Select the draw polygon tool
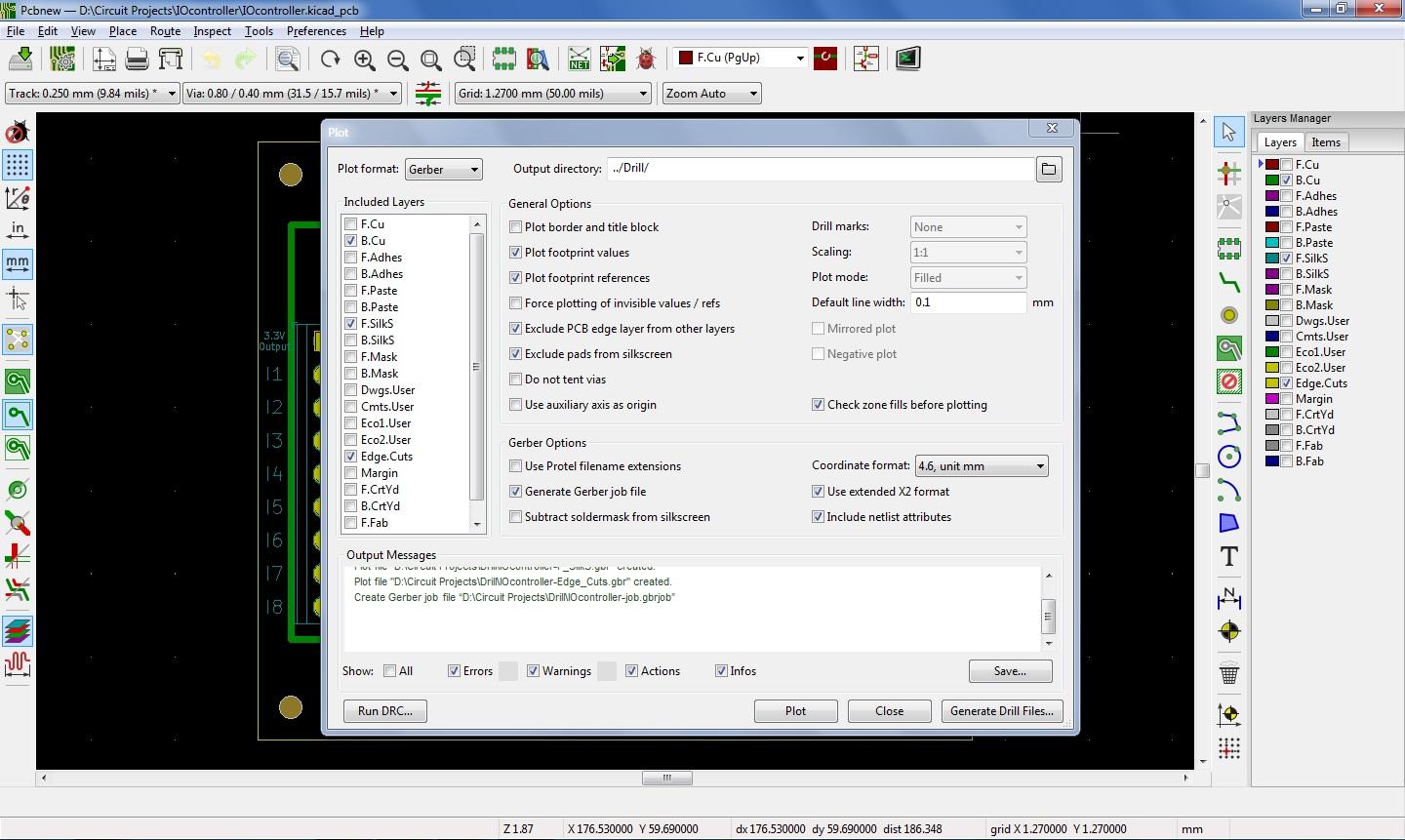This screenshot has height=840, width=1405. pos(1229,523)
